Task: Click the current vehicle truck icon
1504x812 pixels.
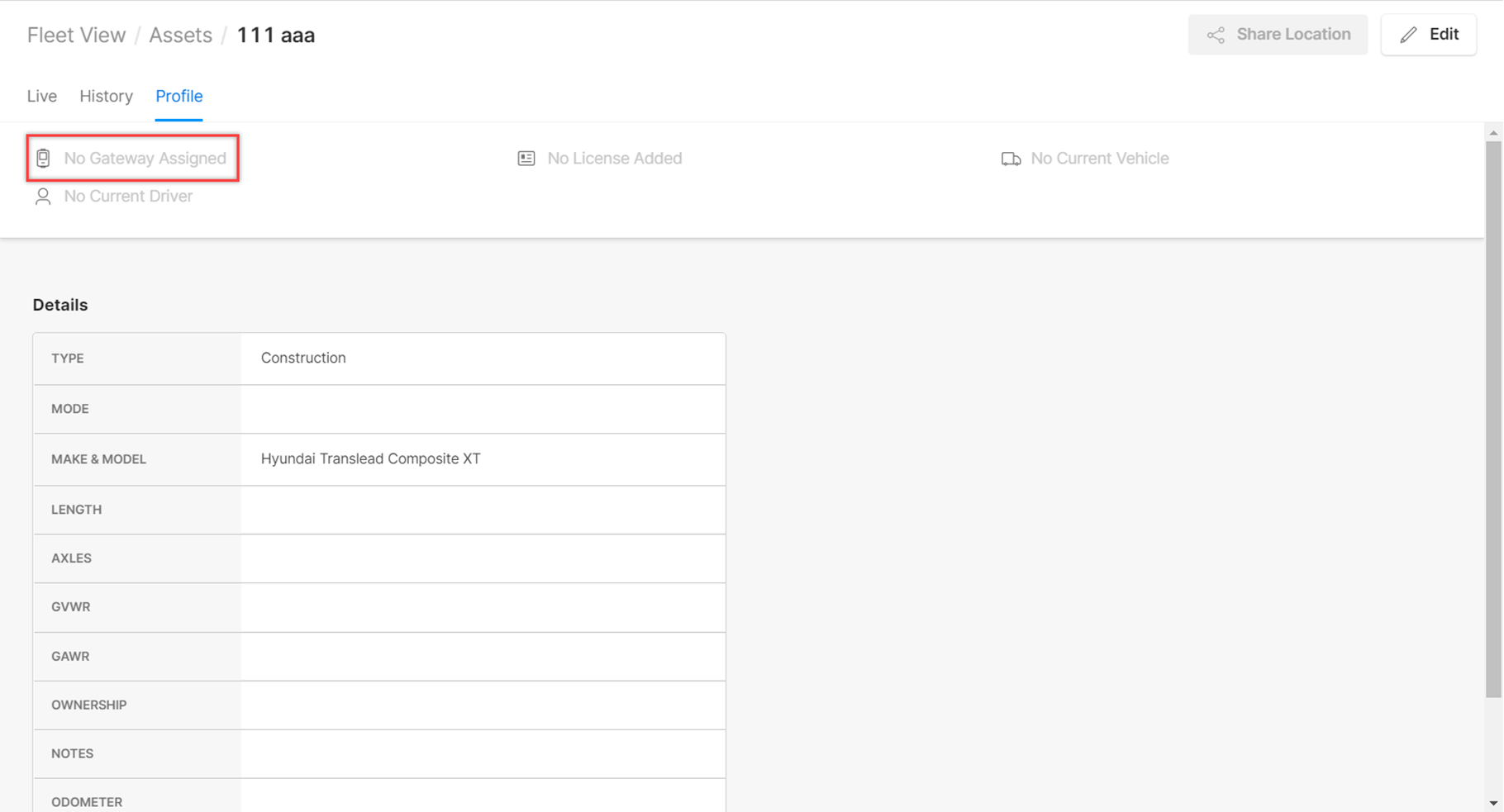Action: (x=1011, y=159)
